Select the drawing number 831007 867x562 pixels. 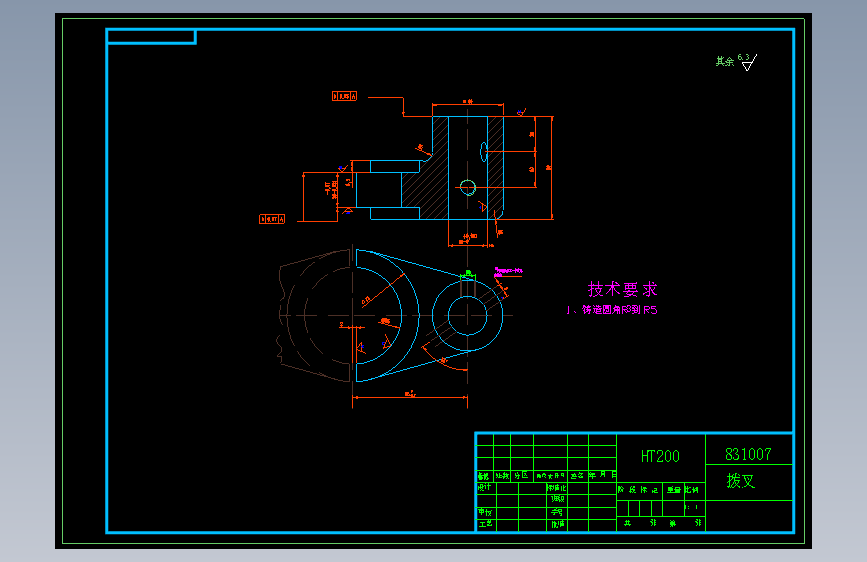748,455
